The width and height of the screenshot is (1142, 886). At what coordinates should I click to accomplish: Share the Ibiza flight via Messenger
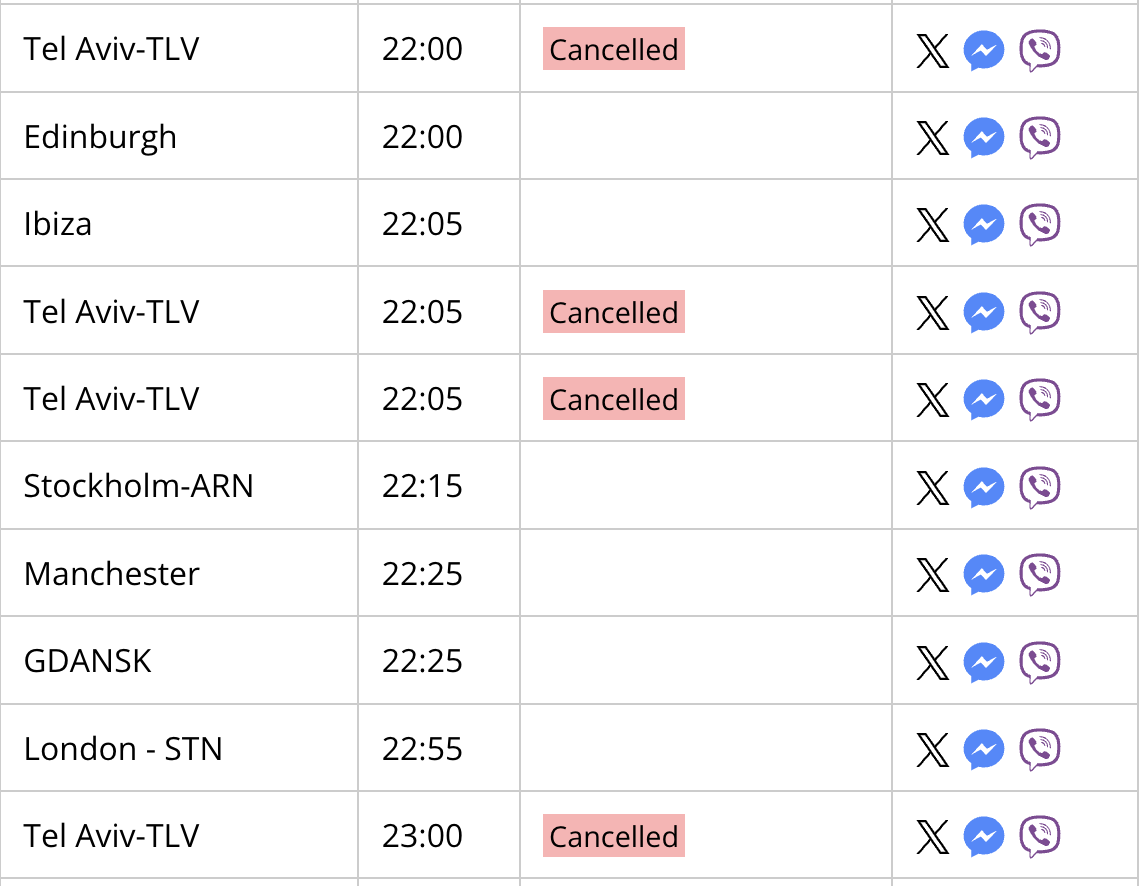(984, 224)
